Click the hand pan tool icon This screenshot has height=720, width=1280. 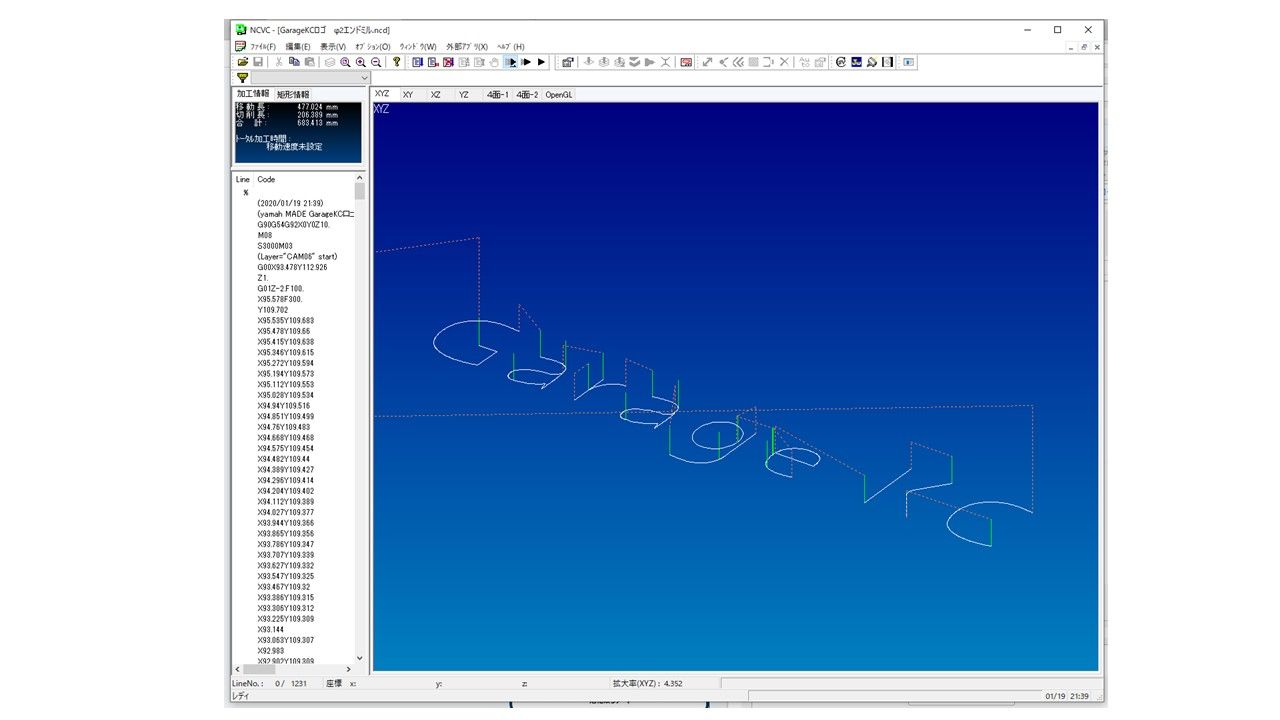pos(494,62)
